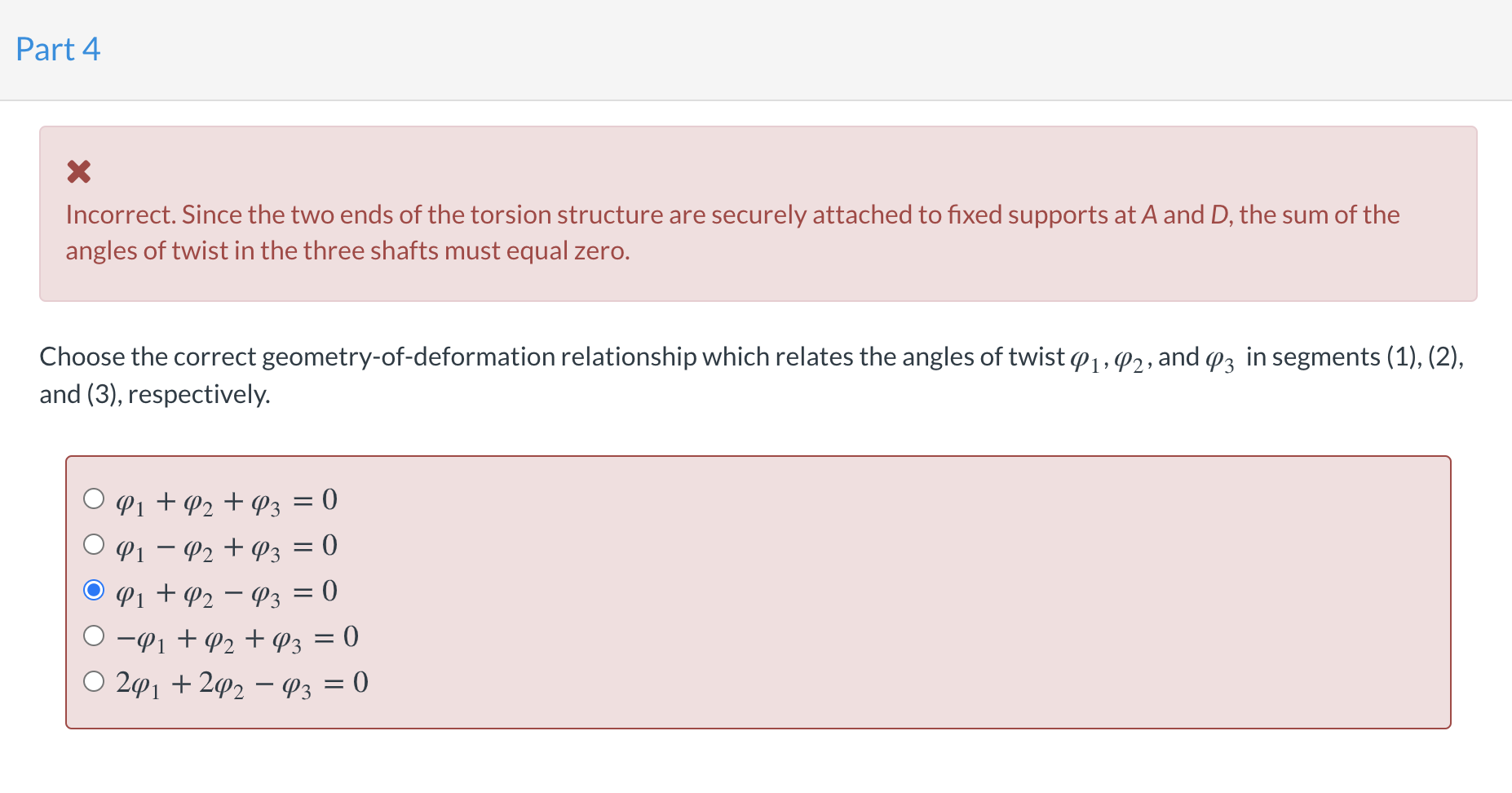Click the Part 4 heading
Screen dimensions: 1512x793
point(58,49)
